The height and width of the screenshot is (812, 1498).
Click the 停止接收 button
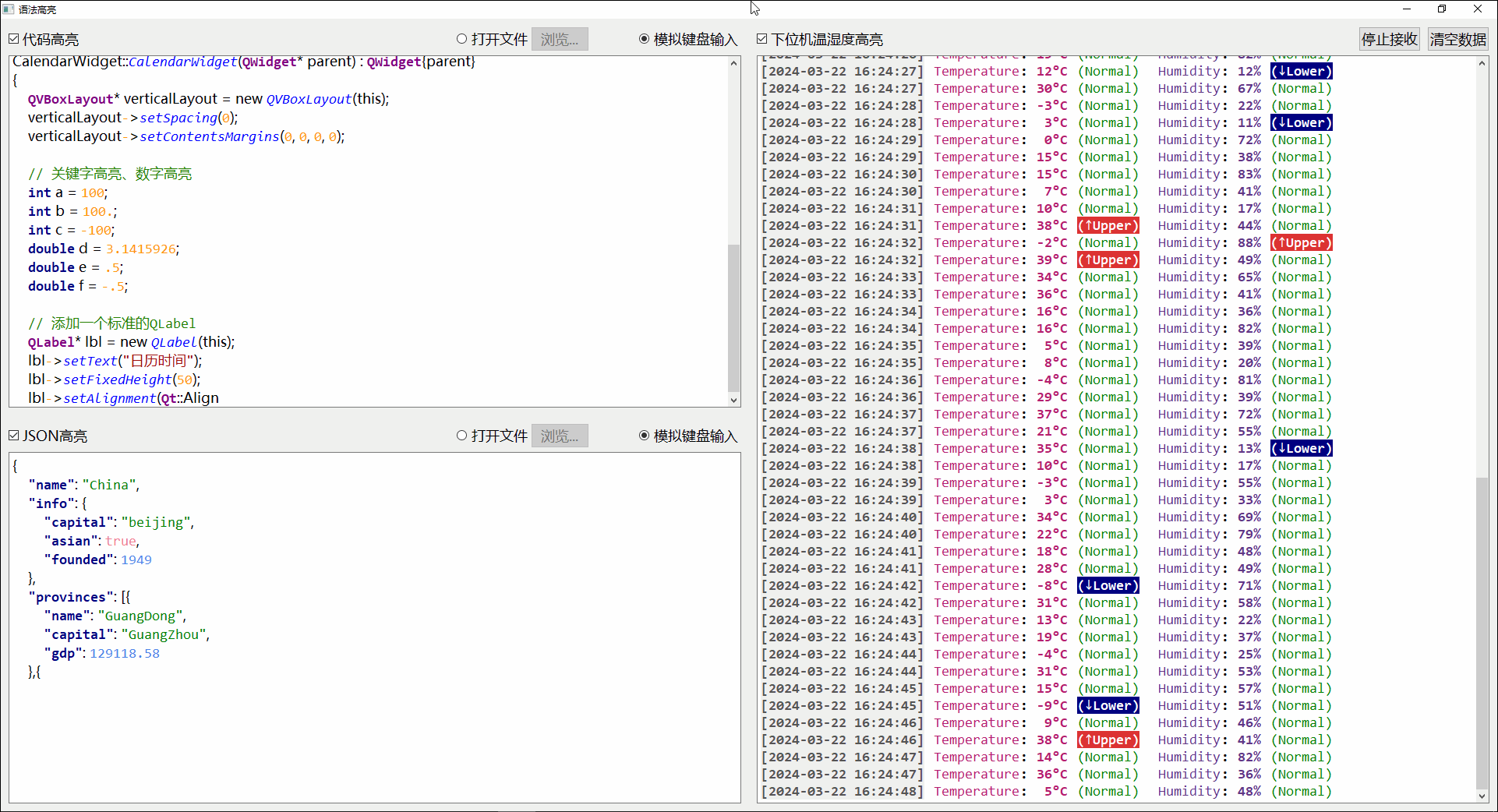[1389, 39]
